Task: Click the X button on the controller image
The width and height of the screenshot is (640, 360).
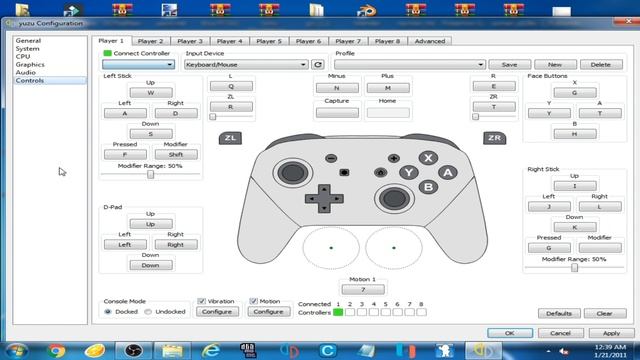Action: tap(428, 158)
